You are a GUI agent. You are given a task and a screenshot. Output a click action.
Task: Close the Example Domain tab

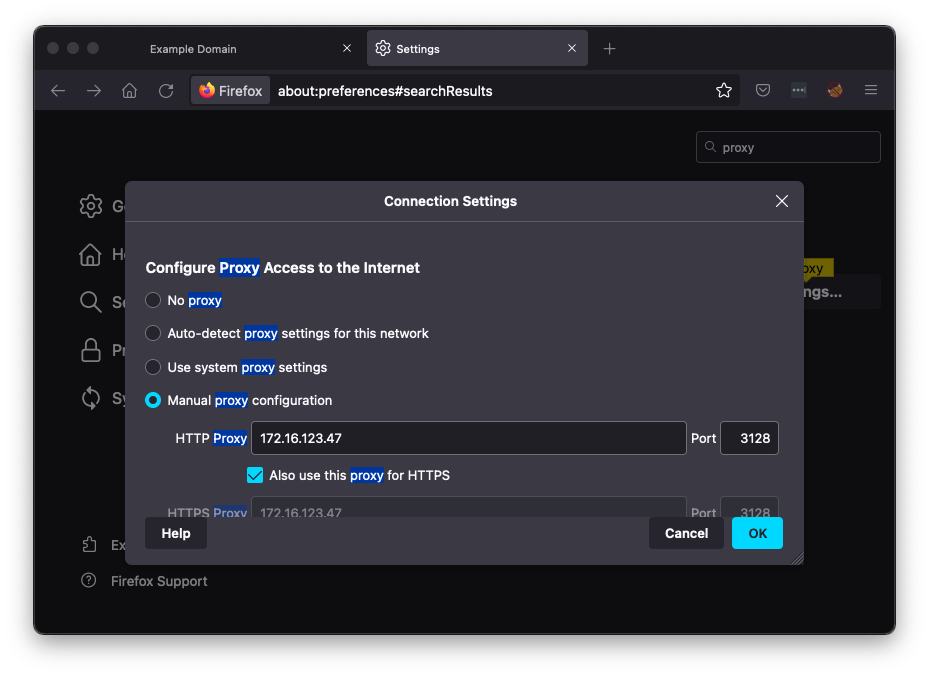[x=347, y=49]
